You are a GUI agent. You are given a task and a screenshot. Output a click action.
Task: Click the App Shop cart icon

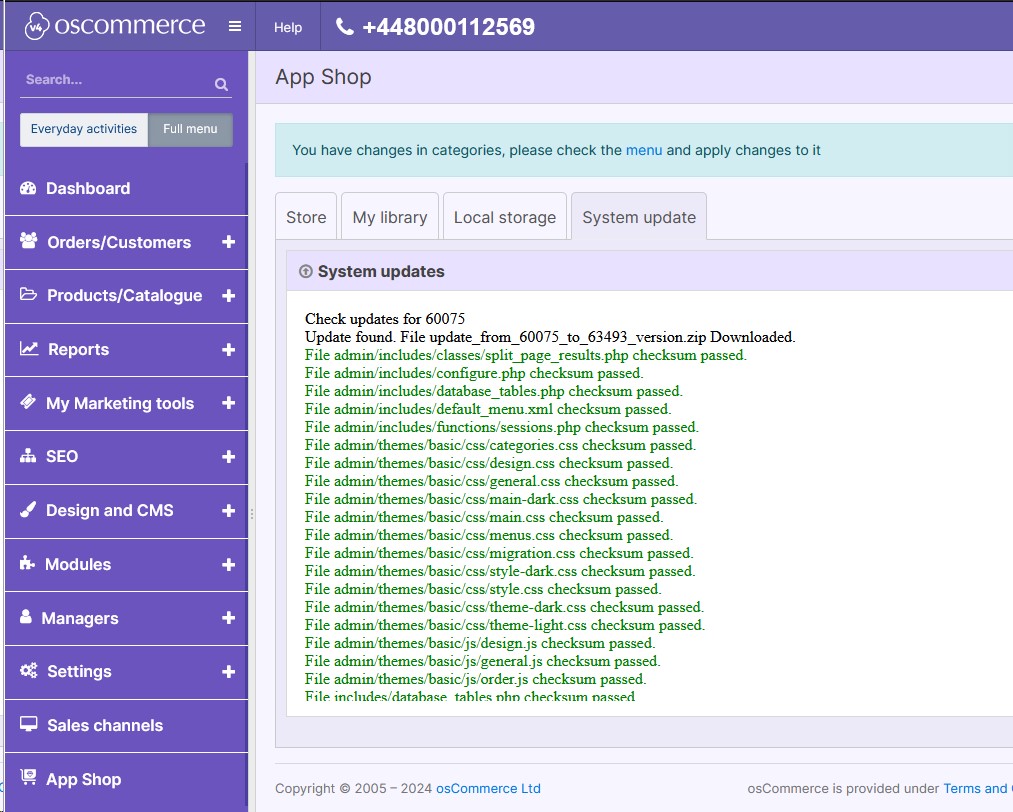pyautogui.click(x=28, y=778)
